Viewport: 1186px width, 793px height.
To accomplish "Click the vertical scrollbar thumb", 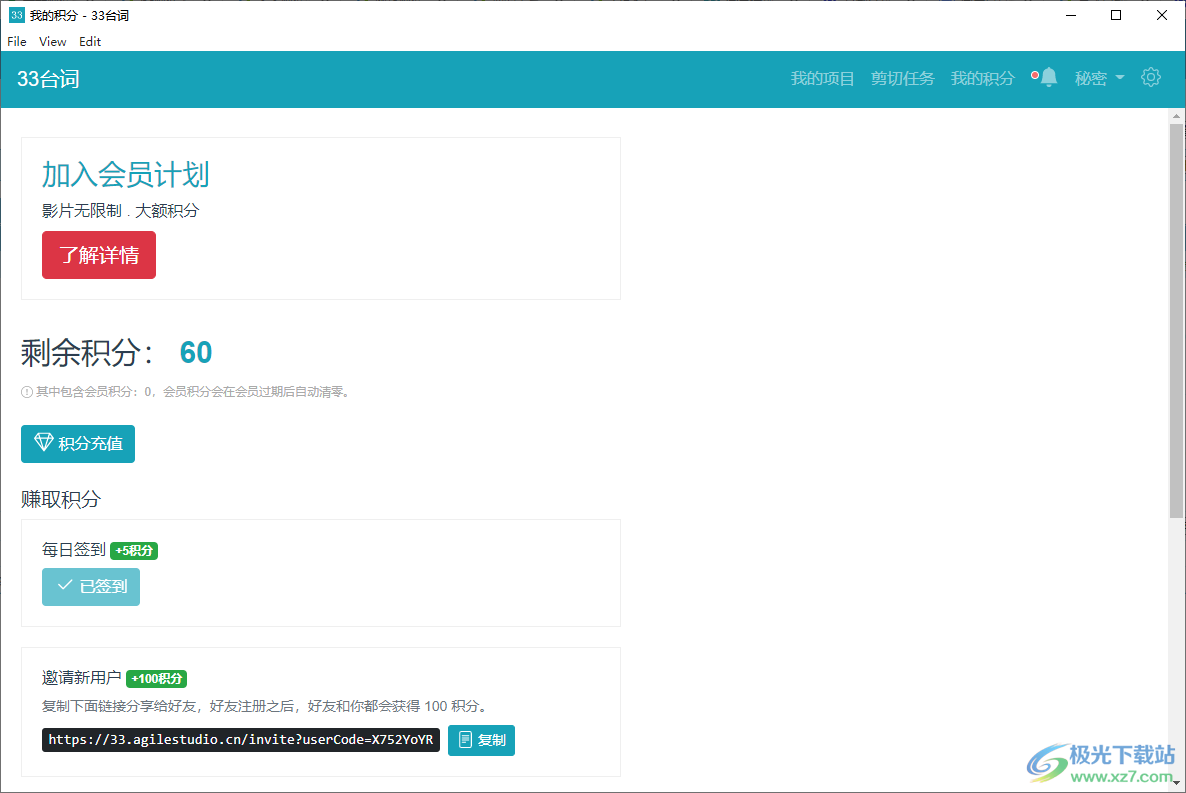I will pos(1175,321).
